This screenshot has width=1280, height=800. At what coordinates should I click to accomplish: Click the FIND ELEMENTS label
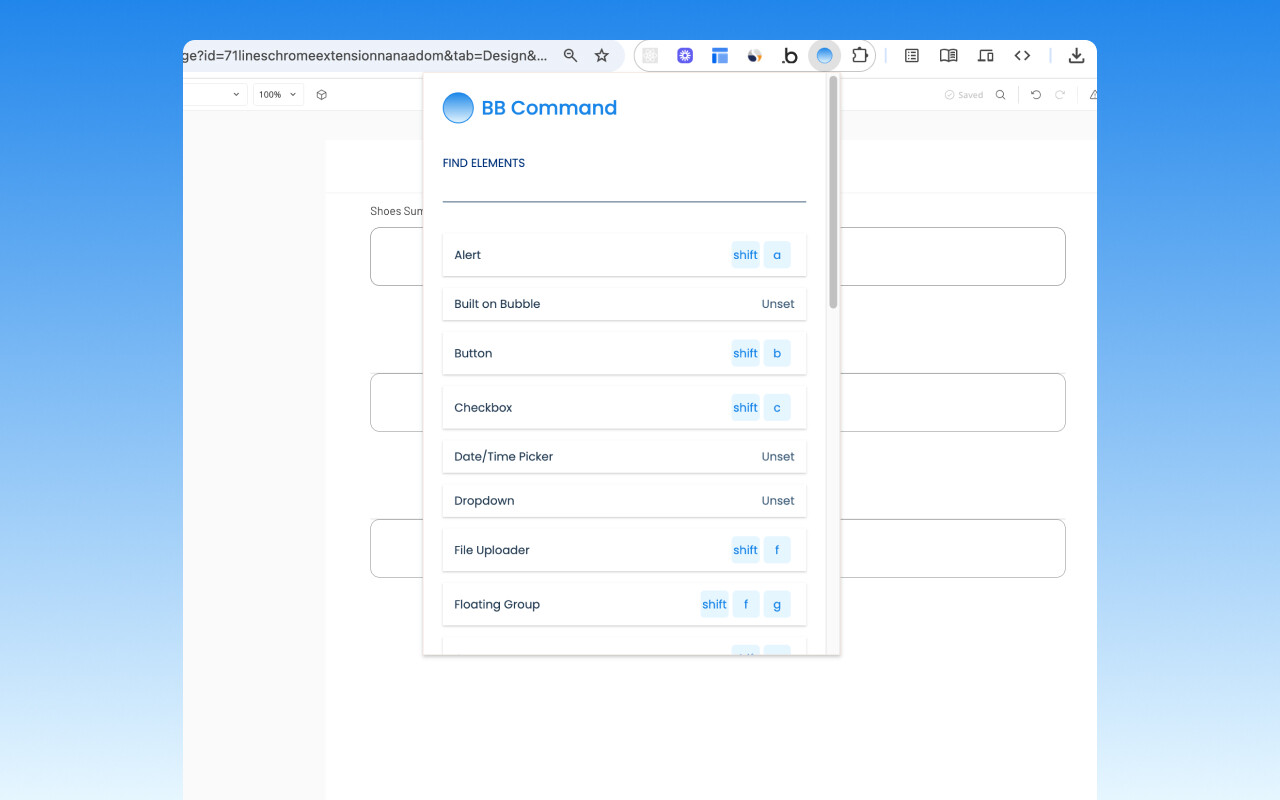[x=484, y=163]
